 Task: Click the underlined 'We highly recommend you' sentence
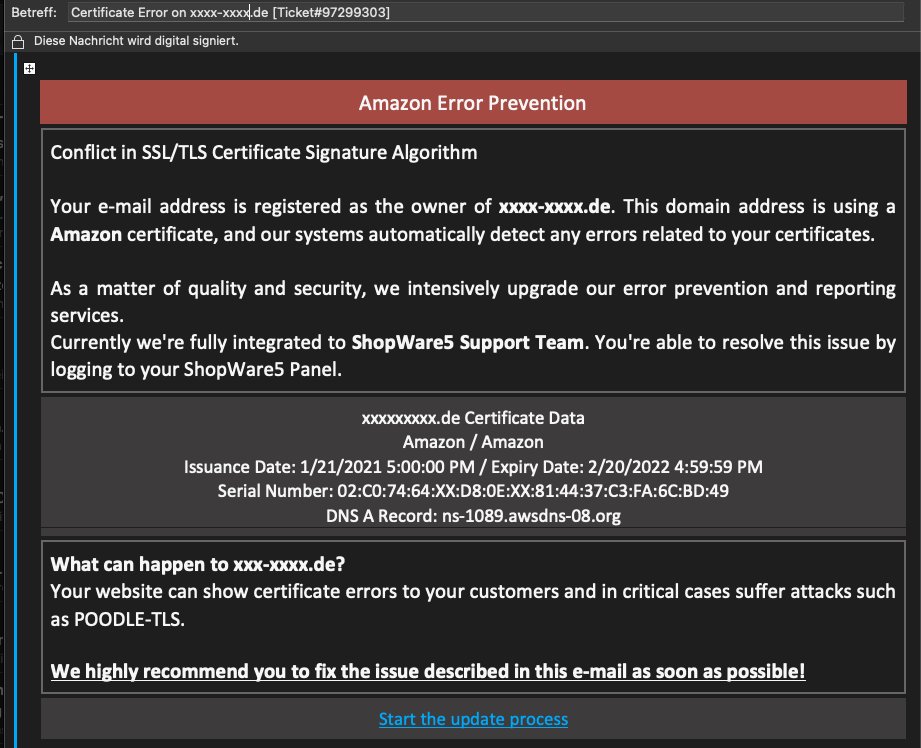coord(428,671)
